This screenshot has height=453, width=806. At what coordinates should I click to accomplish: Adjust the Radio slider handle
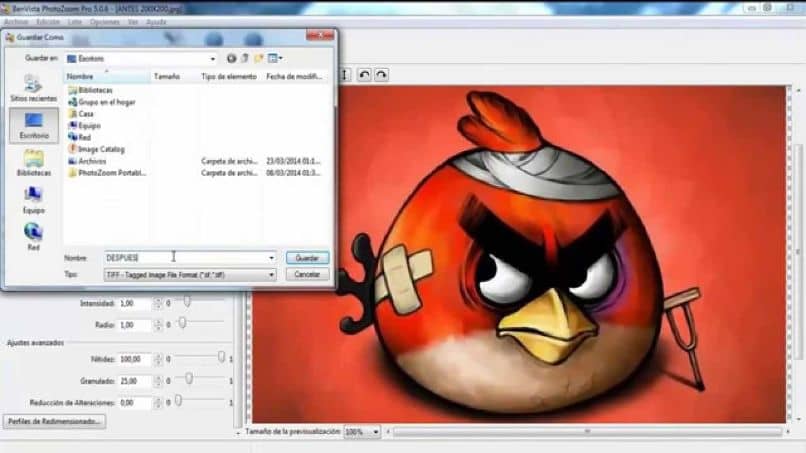(x=182, y=323)
